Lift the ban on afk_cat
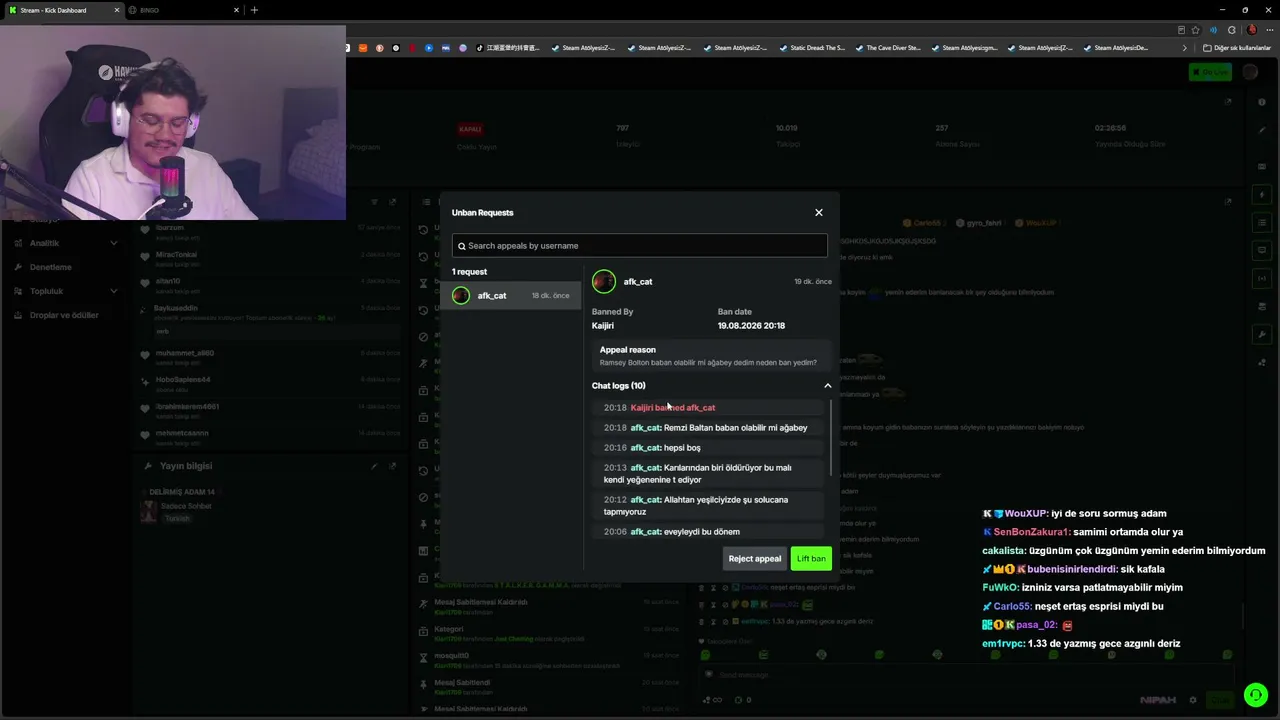Screen dimensions: 1280x720 (x=811, y=559)
